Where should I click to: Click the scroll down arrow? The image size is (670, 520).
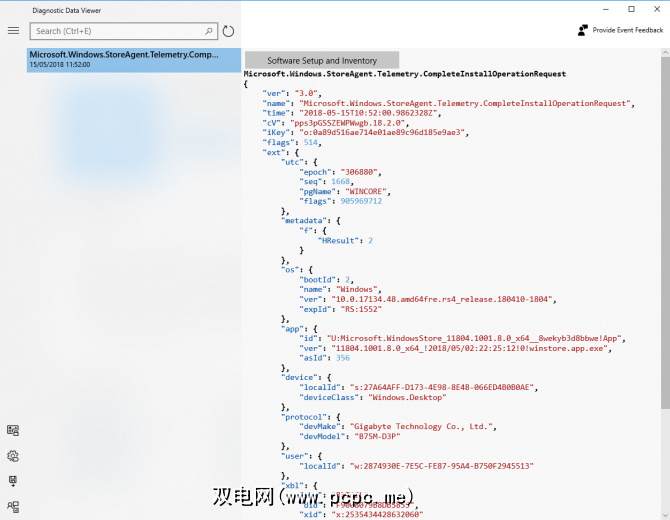[665, 516]
